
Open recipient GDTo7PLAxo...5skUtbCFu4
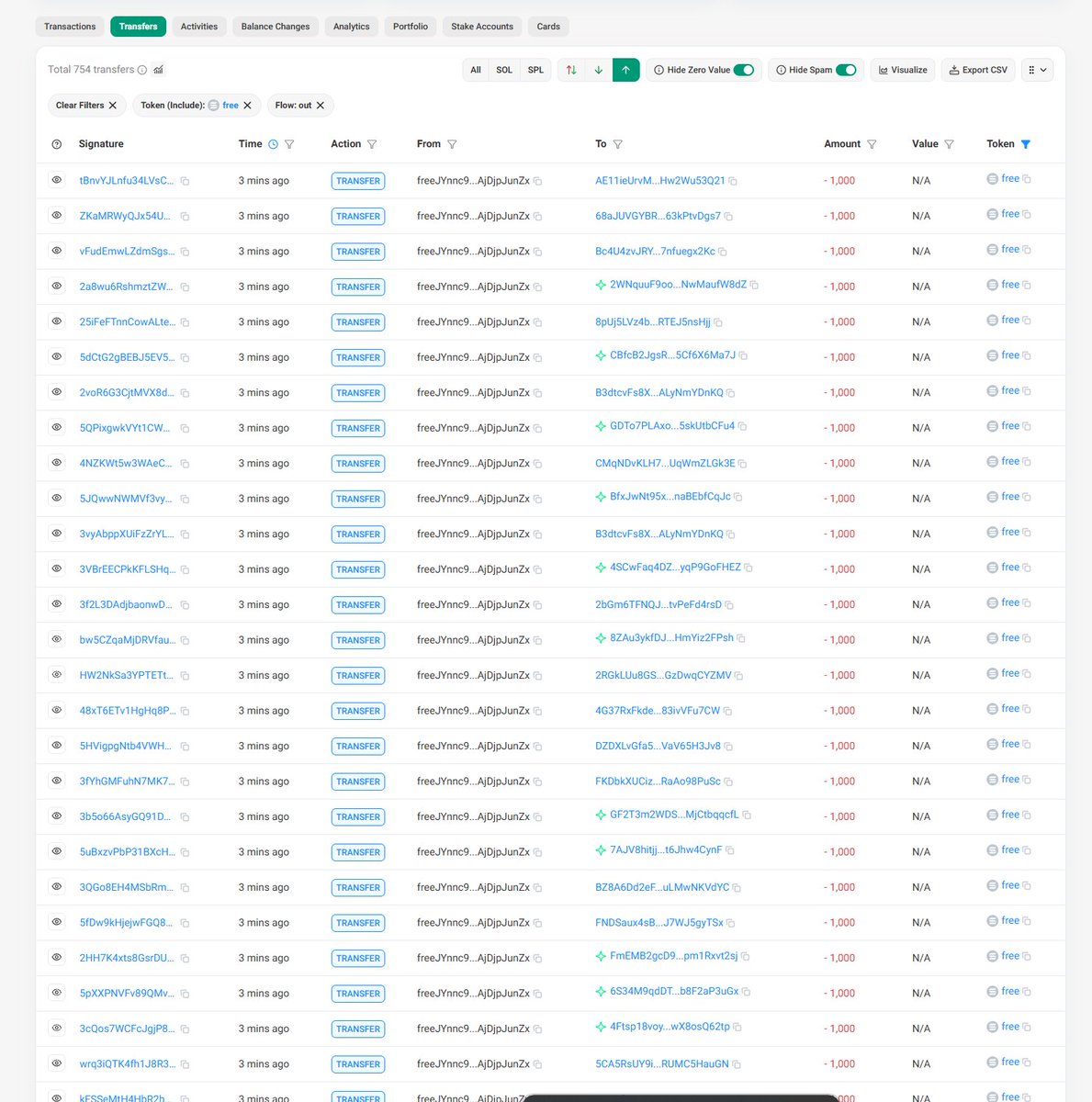tap(672, 426)
